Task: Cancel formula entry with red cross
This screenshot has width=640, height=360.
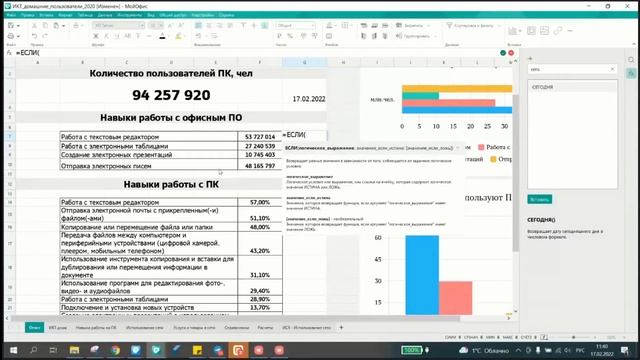Action: [511, 53]
